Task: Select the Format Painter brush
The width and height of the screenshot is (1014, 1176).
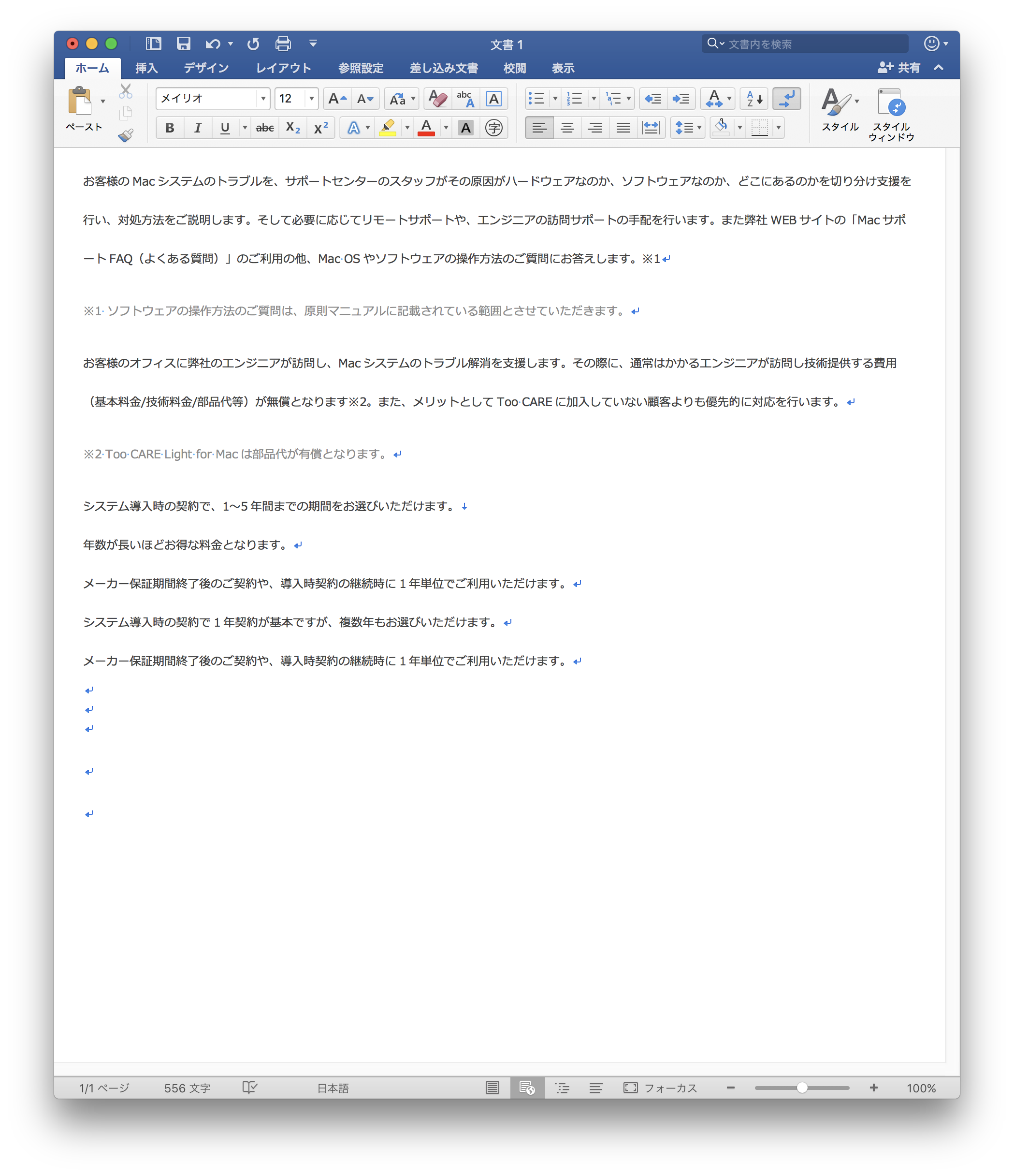Action: 125,136
